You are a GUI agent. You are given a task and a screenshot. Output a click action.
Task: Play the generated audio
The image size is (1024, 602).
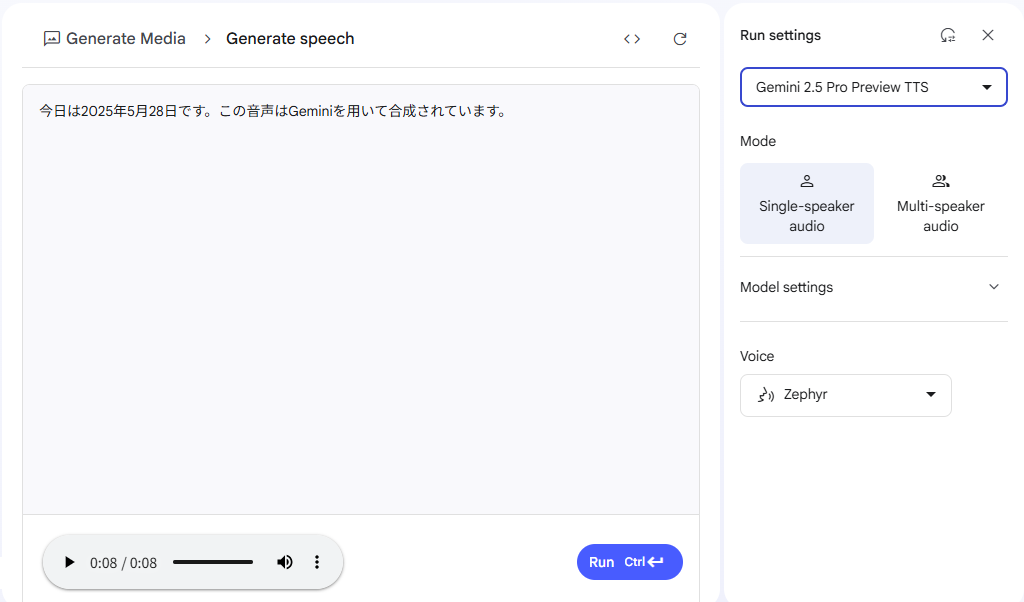69,562
